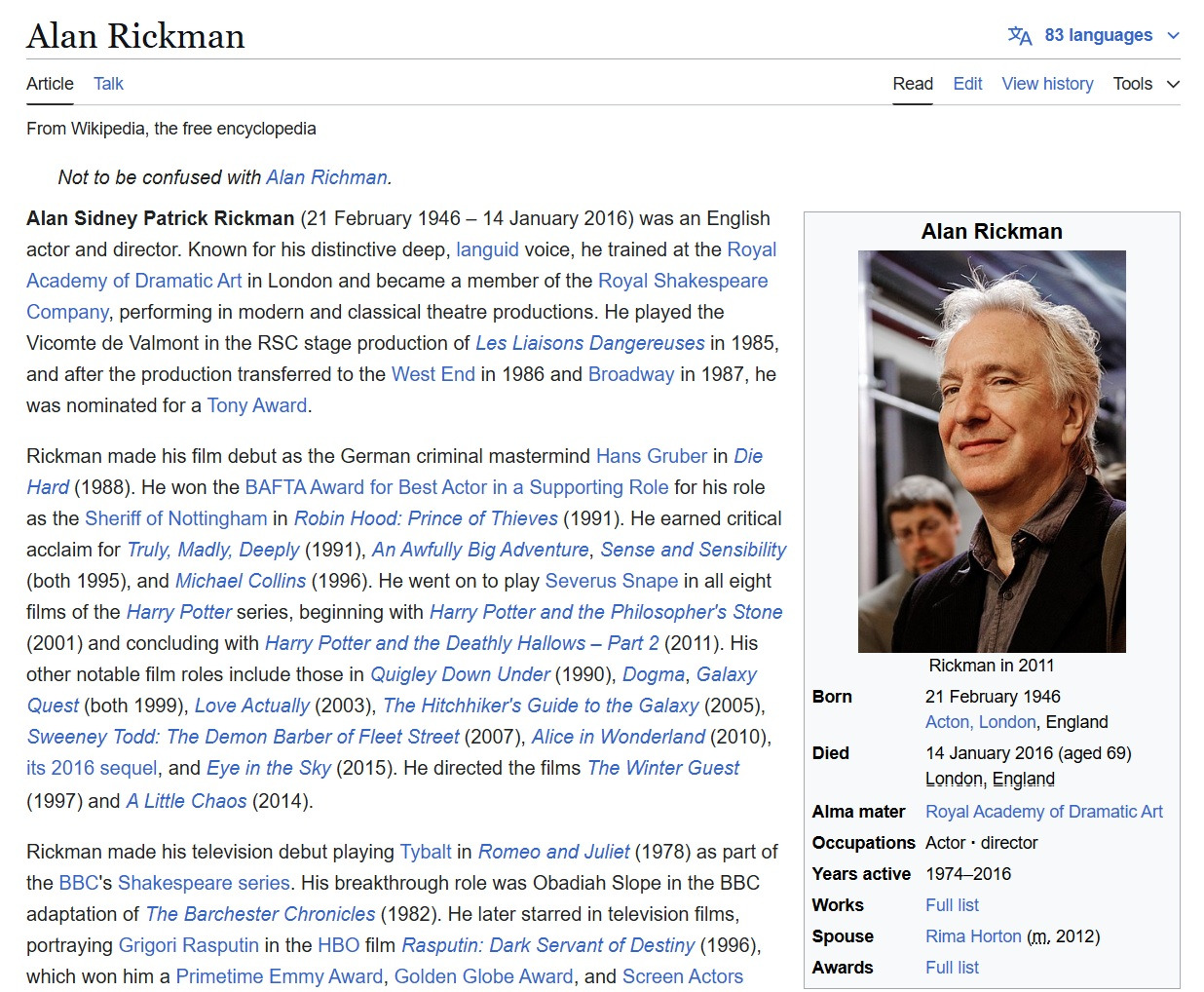Open the Les Liaisons Dangereuses link
This screenshot has height=992, width=1204.
(x=589, y=343)
